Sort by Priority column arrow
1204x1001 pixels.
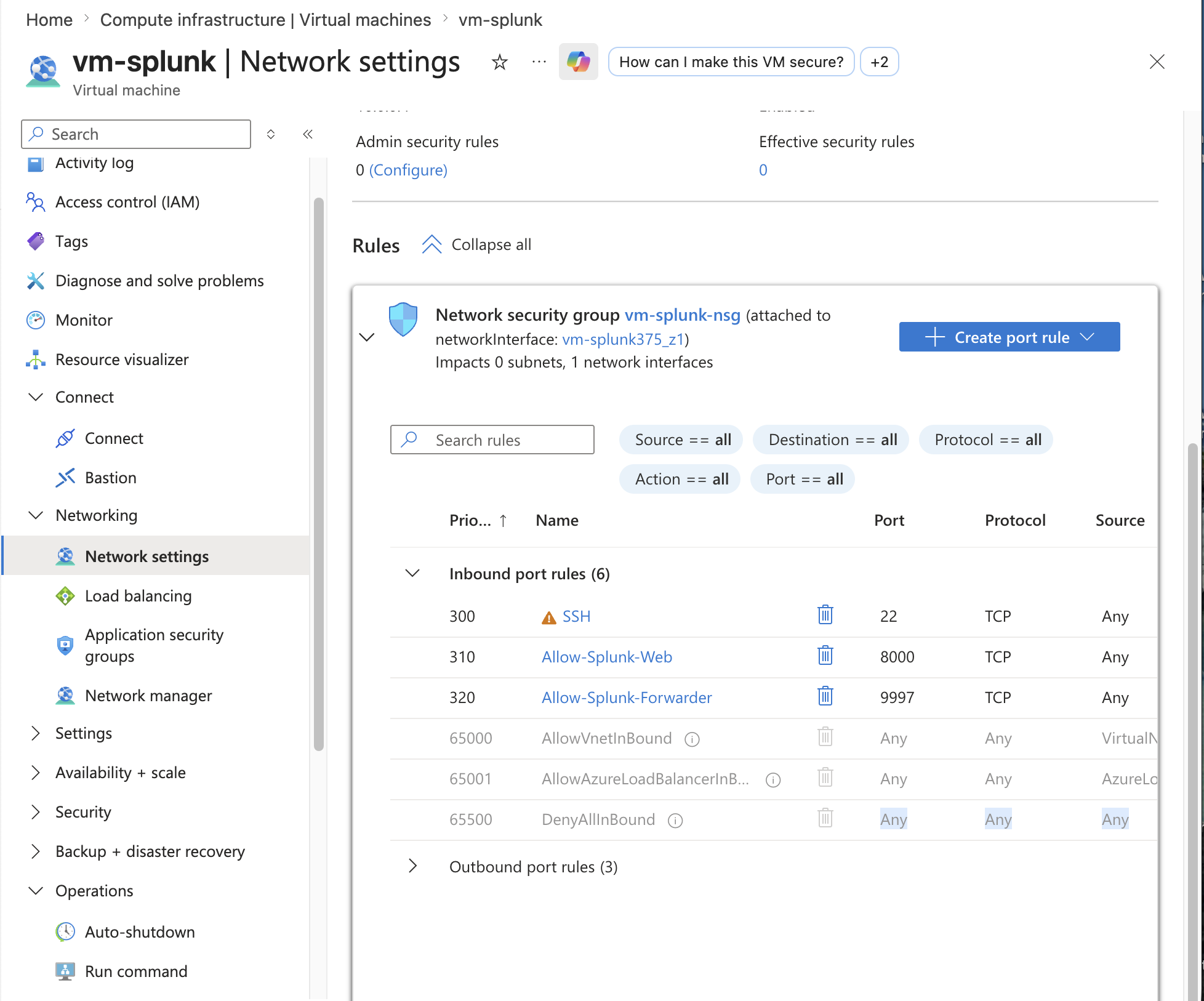503,521
